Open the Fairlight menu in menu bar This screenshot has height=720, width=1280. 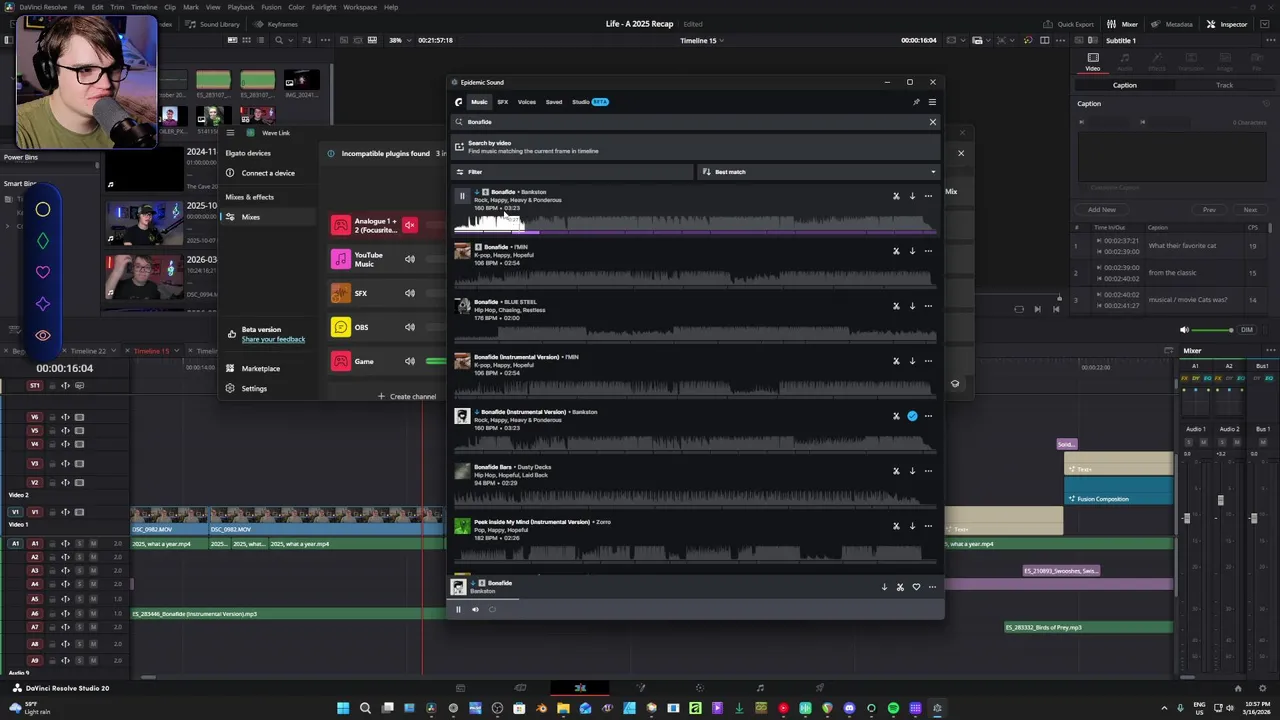(x=324, y=7)
